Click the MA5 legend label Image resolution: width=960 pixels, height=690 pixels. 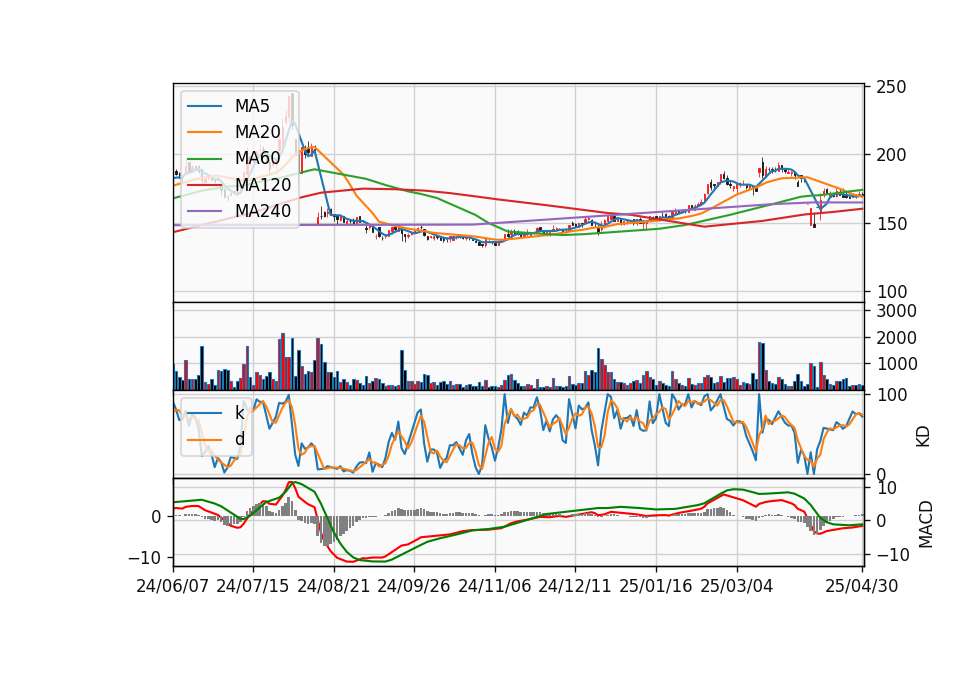pos(252,106)
